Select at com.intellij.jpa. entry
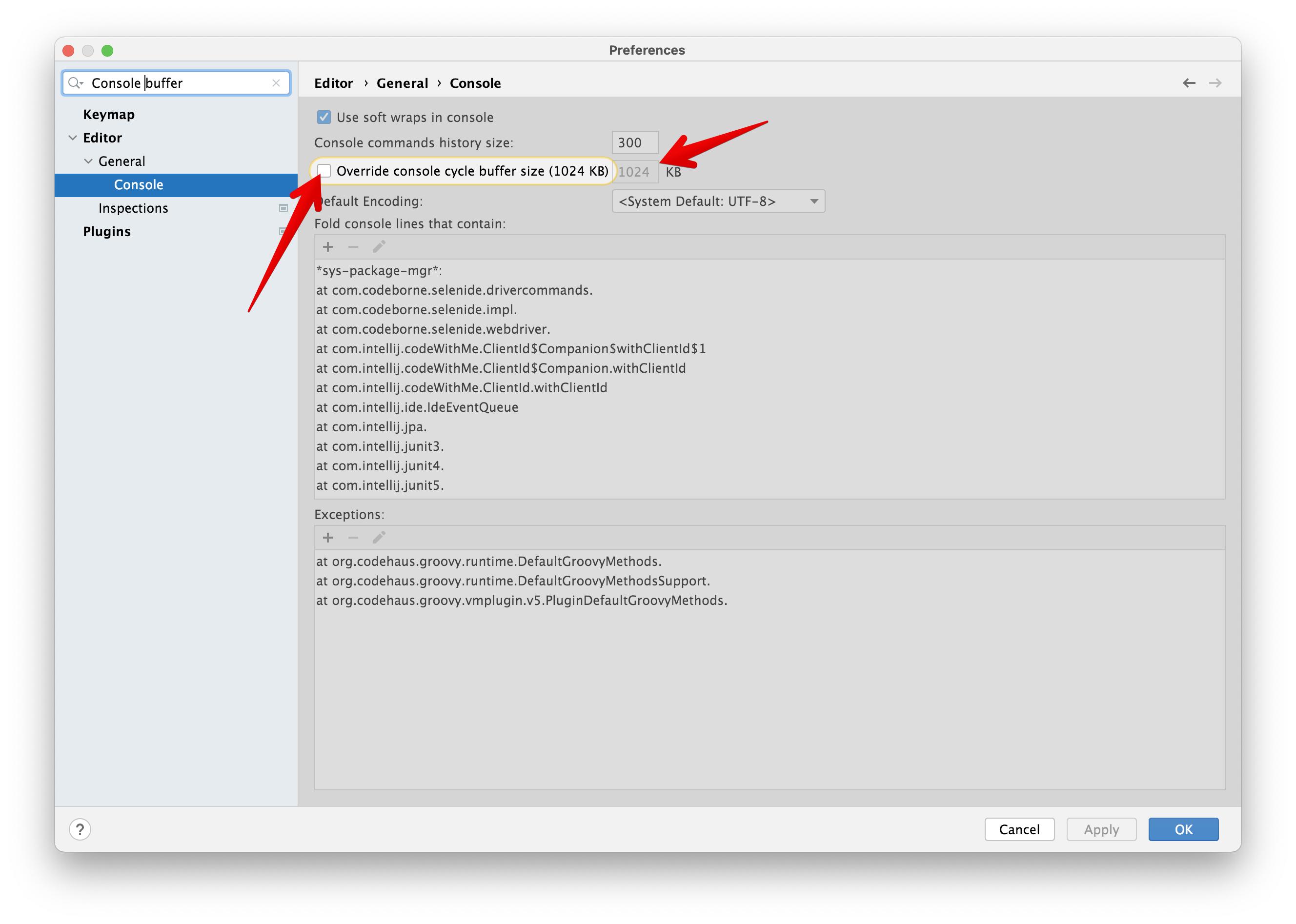1296x924 pixels. pos(371,427)
